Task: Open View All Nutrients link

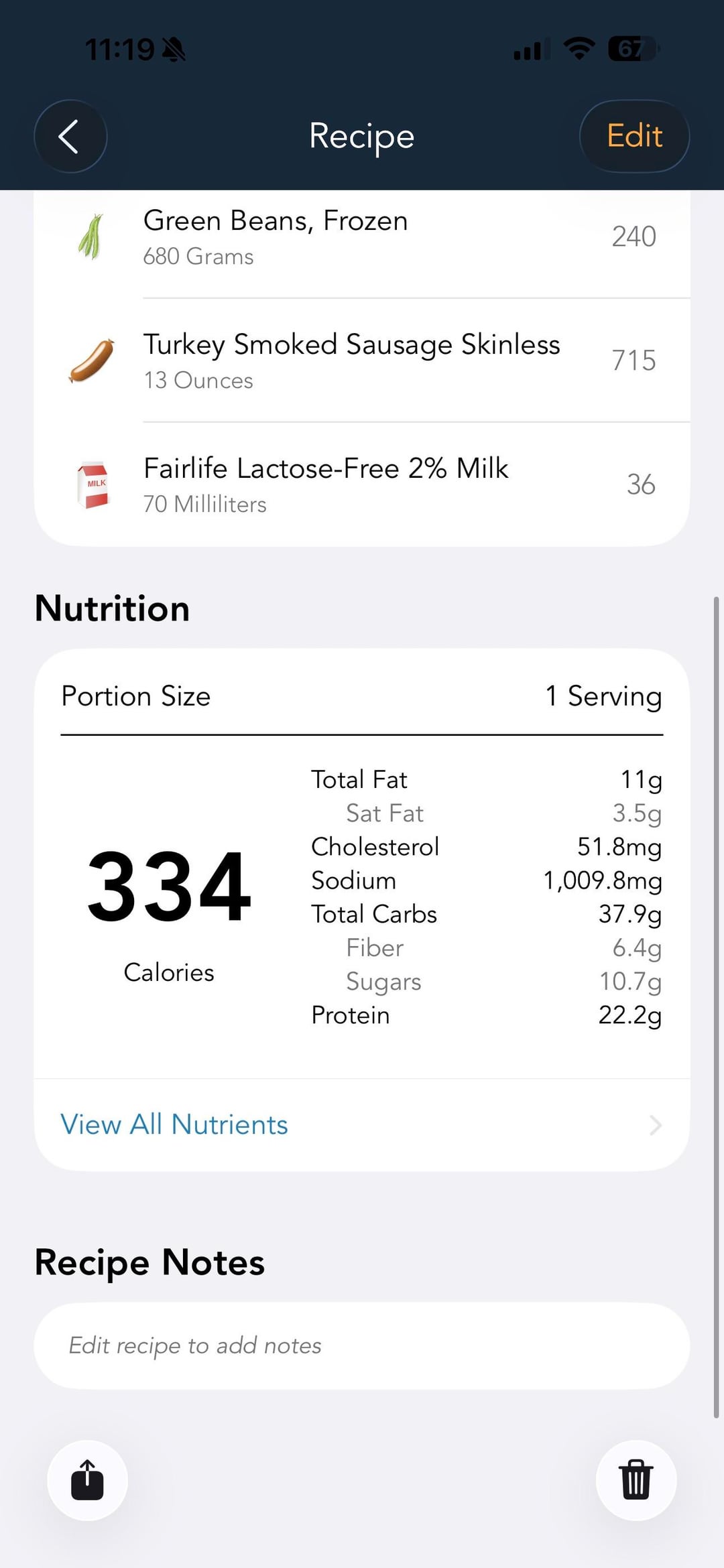Action: 174,1124
